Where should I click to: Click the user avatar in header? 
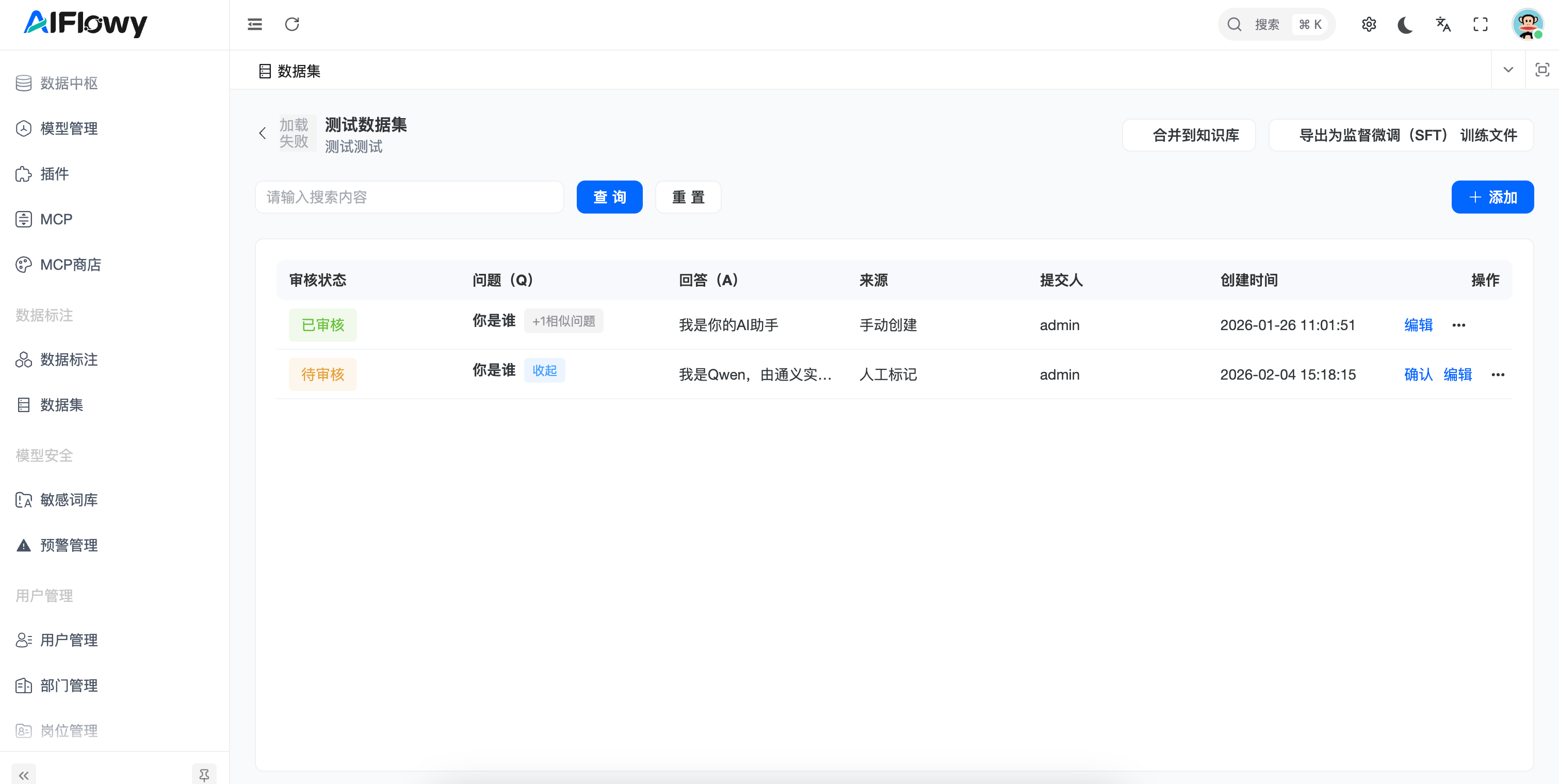pos(1527,24)
